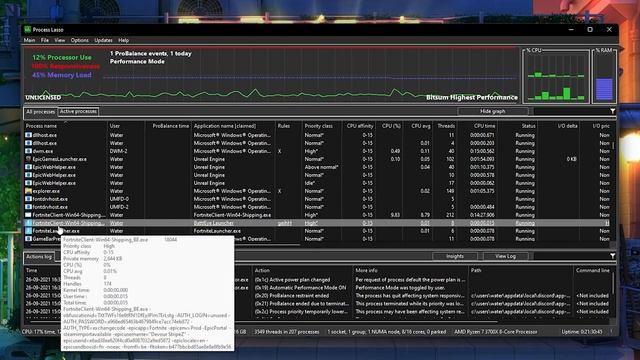
Task: Click the Command line column header in log
Action: (592, 271)
